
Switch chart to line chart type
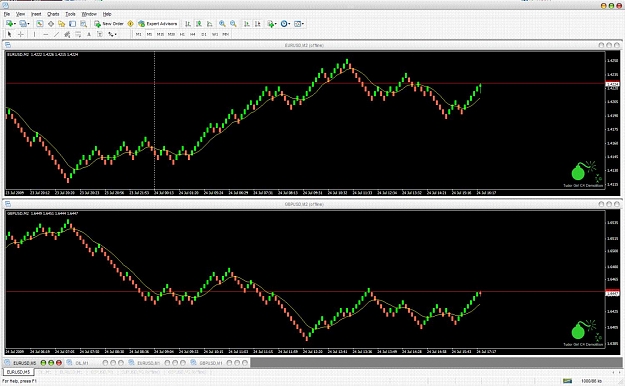pyautogui.click(x=210, y=24)
